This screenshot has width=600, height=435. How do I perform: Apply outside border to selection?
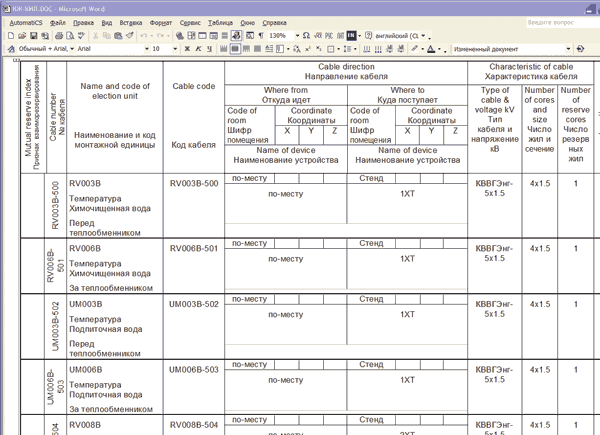click(x=331, y=49)
